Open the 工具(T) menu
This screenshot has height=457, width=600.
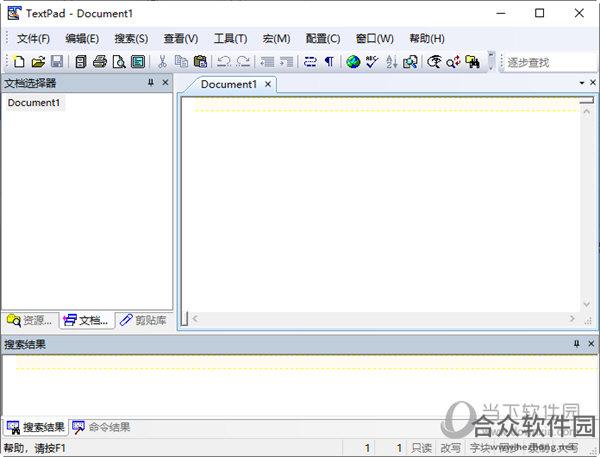230,38
